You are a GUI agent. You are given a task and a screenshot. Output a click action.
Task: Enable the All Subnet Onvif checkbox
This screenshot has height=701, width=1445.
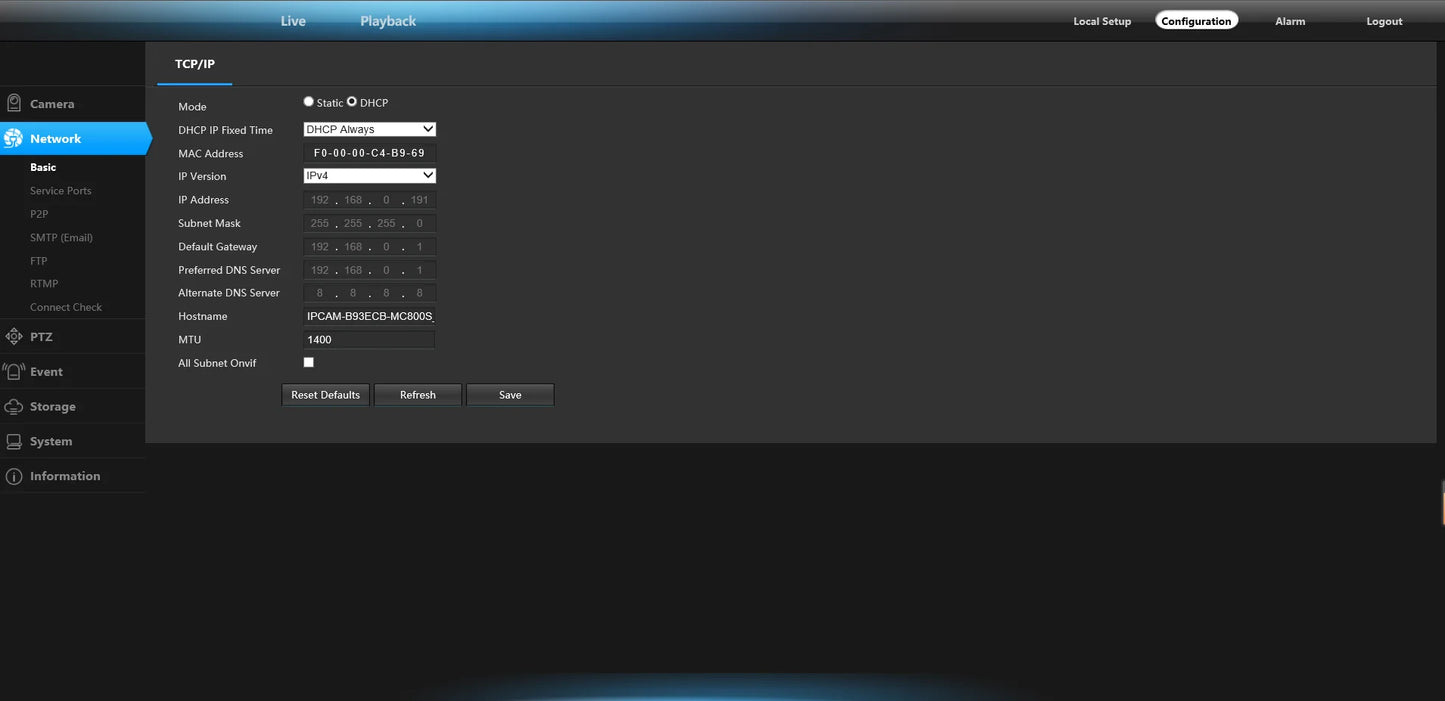[x=309, y=362]
